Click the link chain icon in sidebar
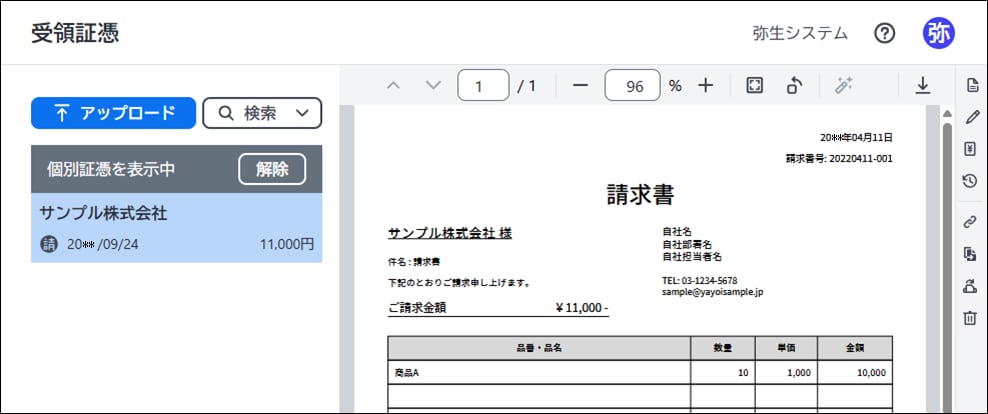The image size is (988, 414). (x=970, y=221)
